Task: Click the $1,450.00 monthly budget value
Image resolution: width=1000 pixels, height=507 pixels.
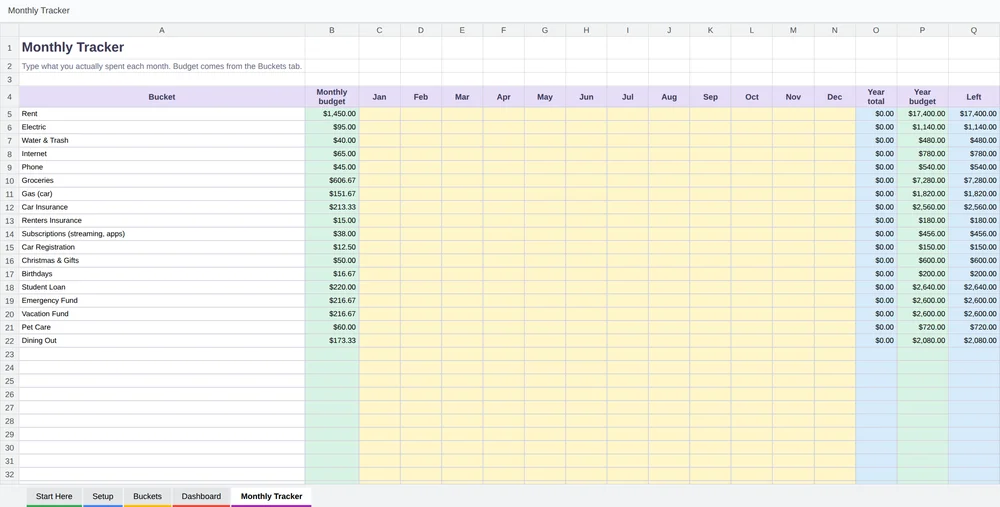Action: point(332,114)
